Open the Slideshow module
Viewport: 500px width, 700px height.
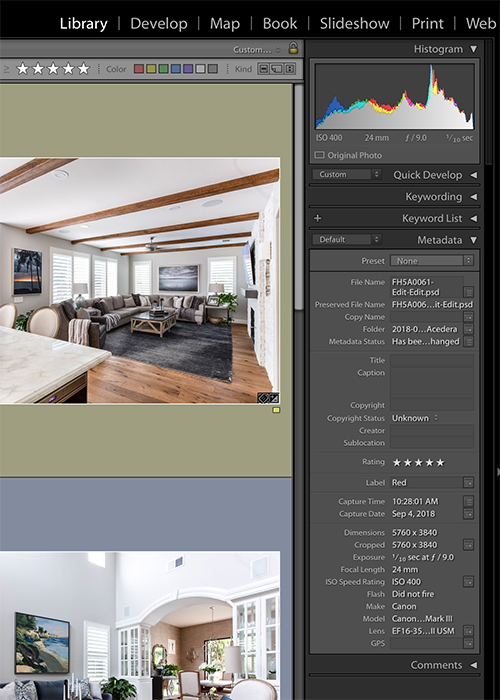click(354, 23)
